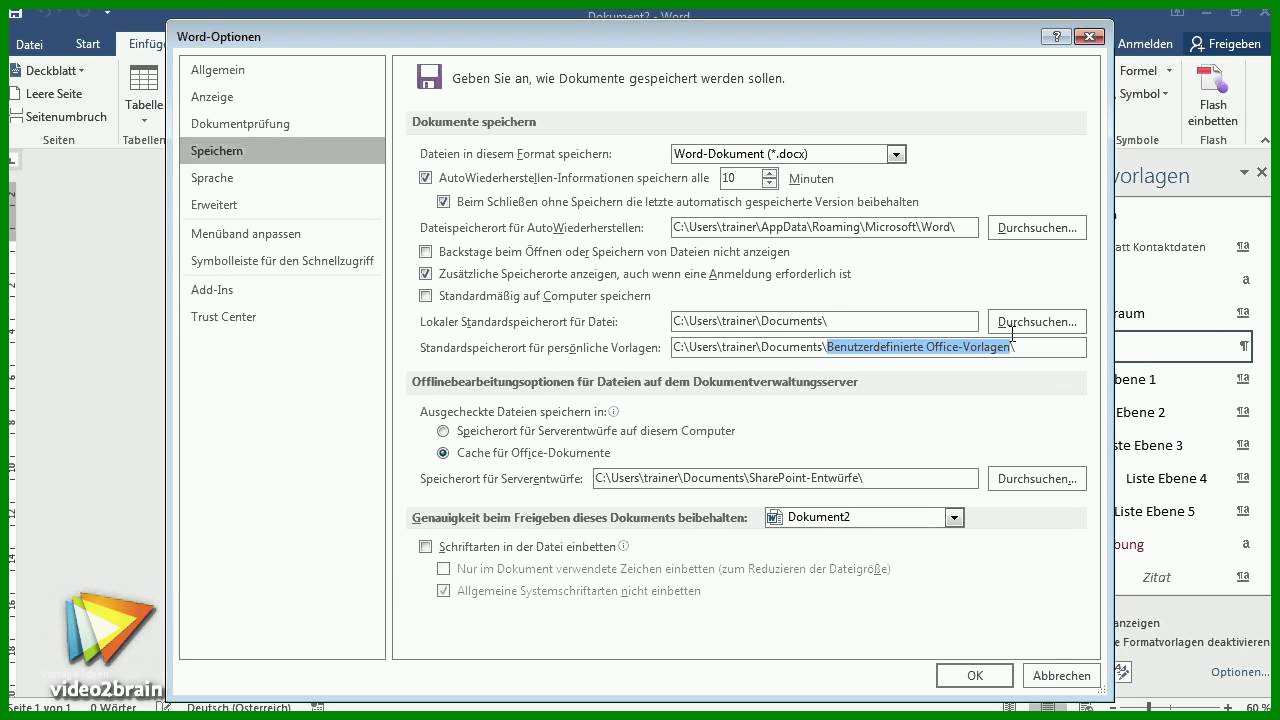Click the info icon next to Schriftarten einbetten
Screen dimensions: 1280x720
(x=624, y=546)
